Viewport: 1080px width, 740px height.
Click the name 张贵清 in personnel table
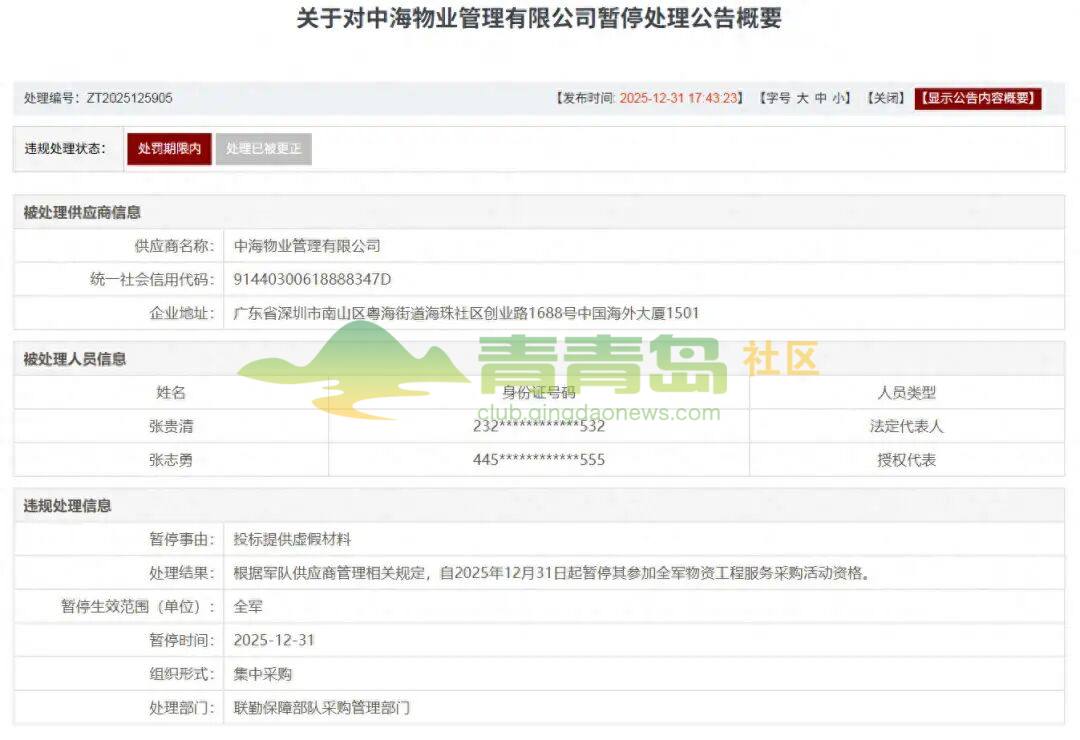pos(171,426)
